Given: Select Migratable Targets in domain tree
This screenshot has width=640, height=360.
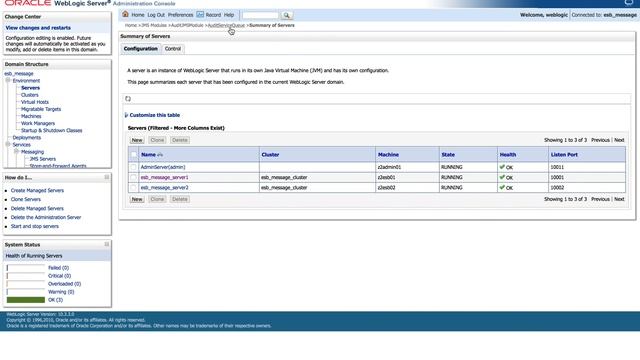Looking at the screenshot, I should coord(41,109).
